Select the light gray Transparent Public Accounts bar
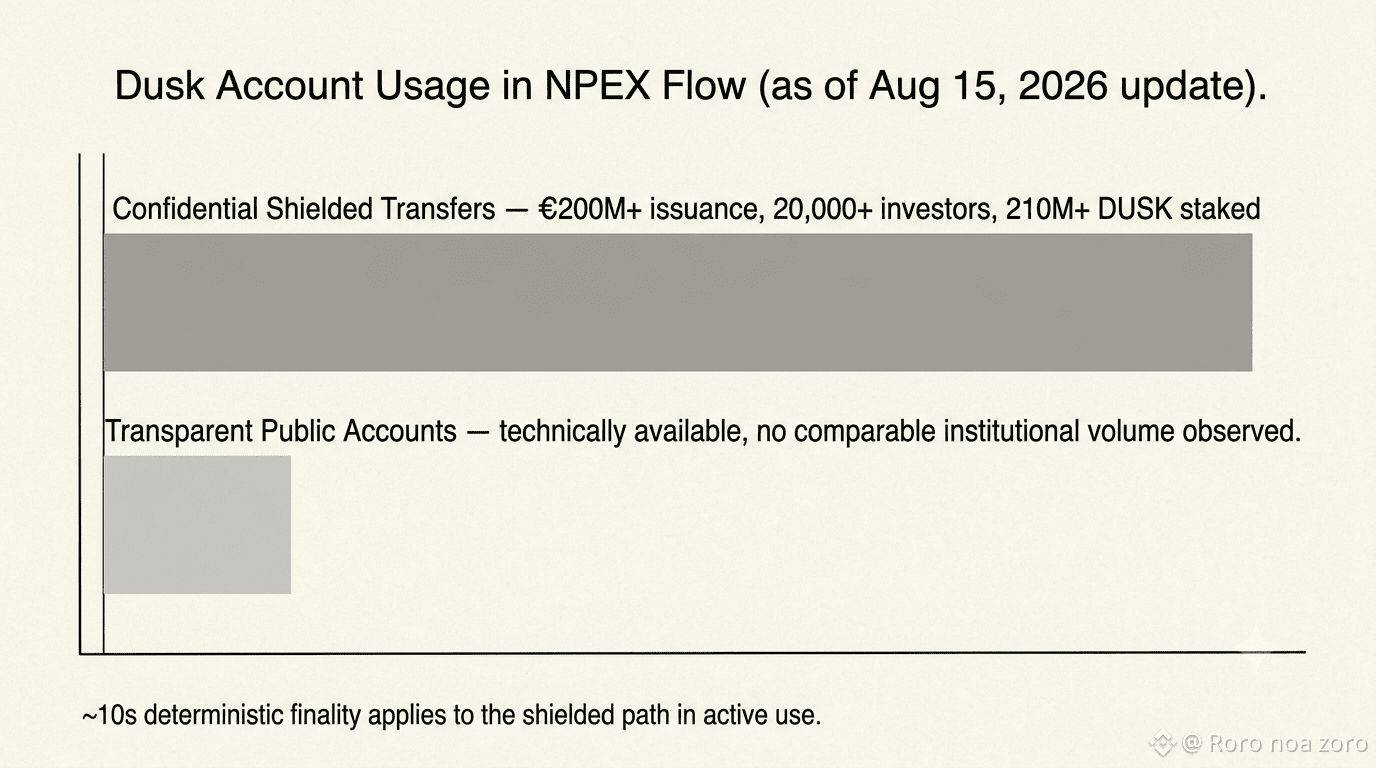 (197, 525)
